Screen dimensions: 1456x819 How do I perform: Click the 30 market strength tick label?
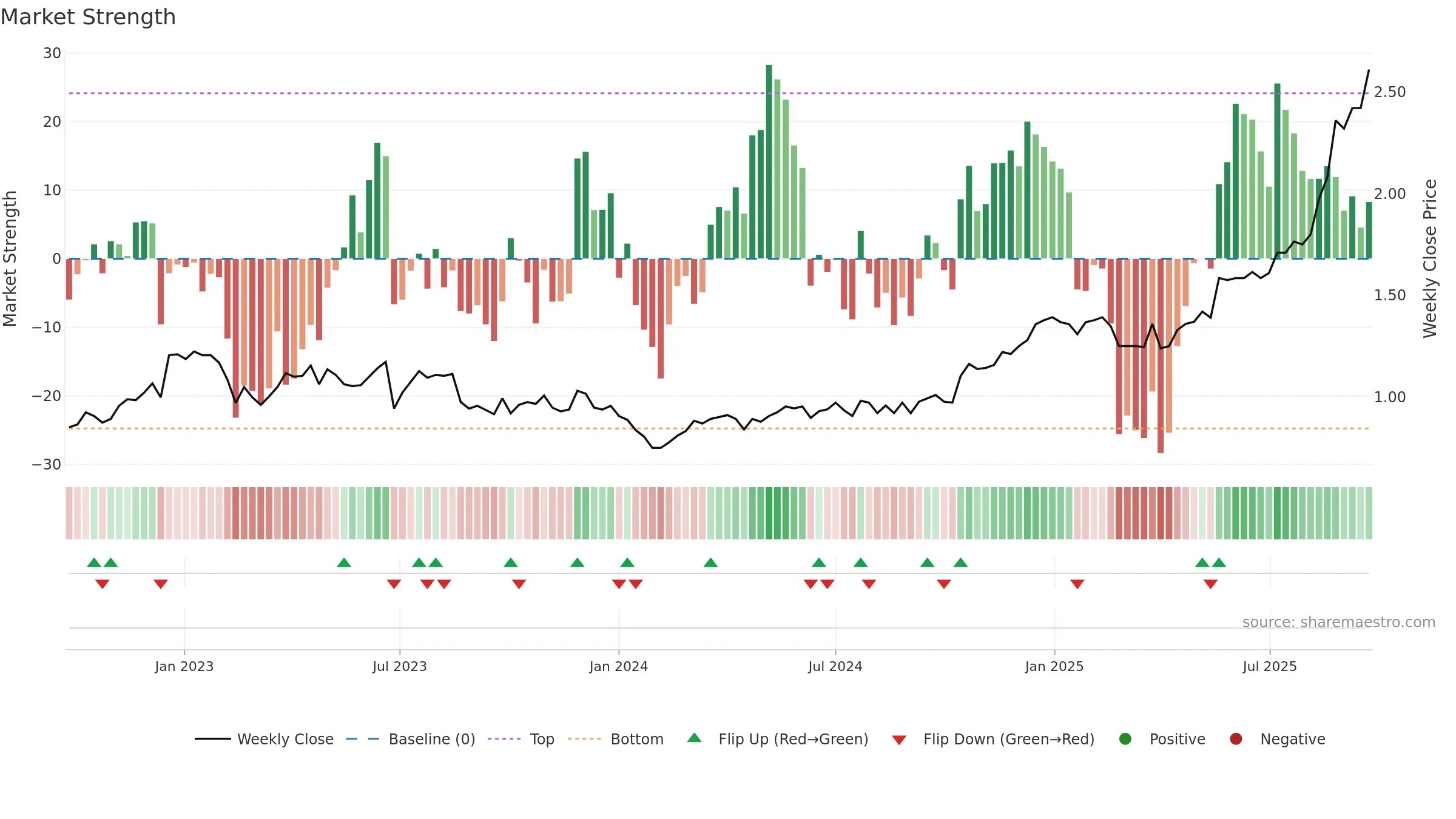pyautogui.click(x=52, y=53)
